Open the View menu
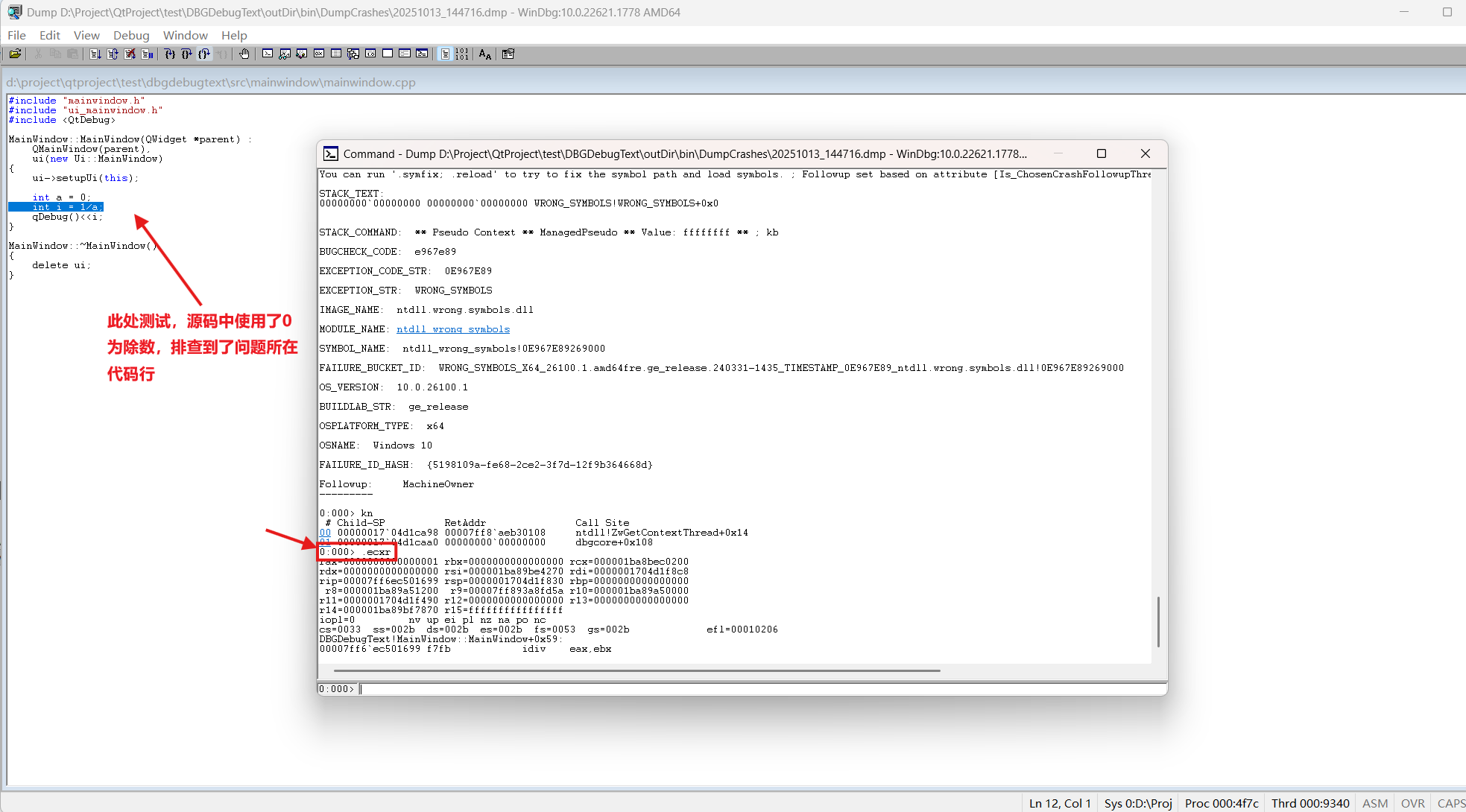 point(86,35)
